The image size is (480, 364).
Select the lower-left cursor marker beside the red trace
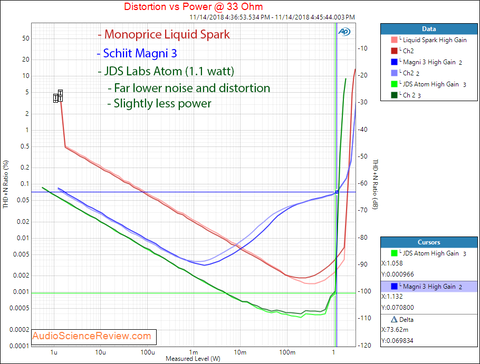[x=56, y=98]
